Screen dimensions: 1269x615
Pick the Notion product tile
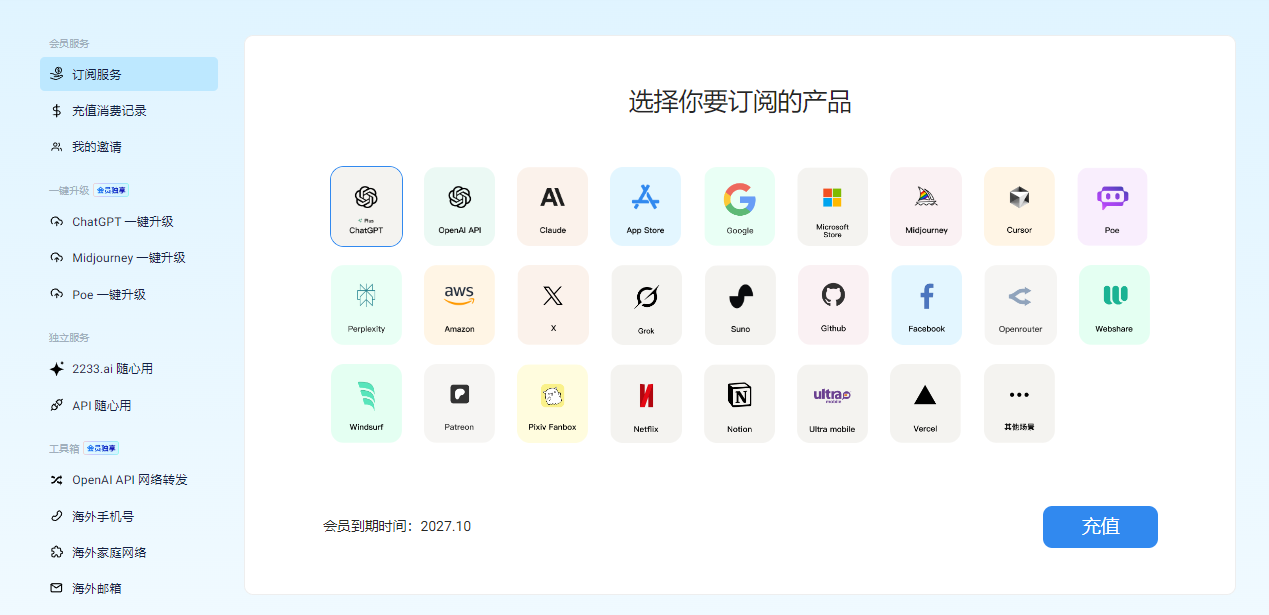coord(739,403)
